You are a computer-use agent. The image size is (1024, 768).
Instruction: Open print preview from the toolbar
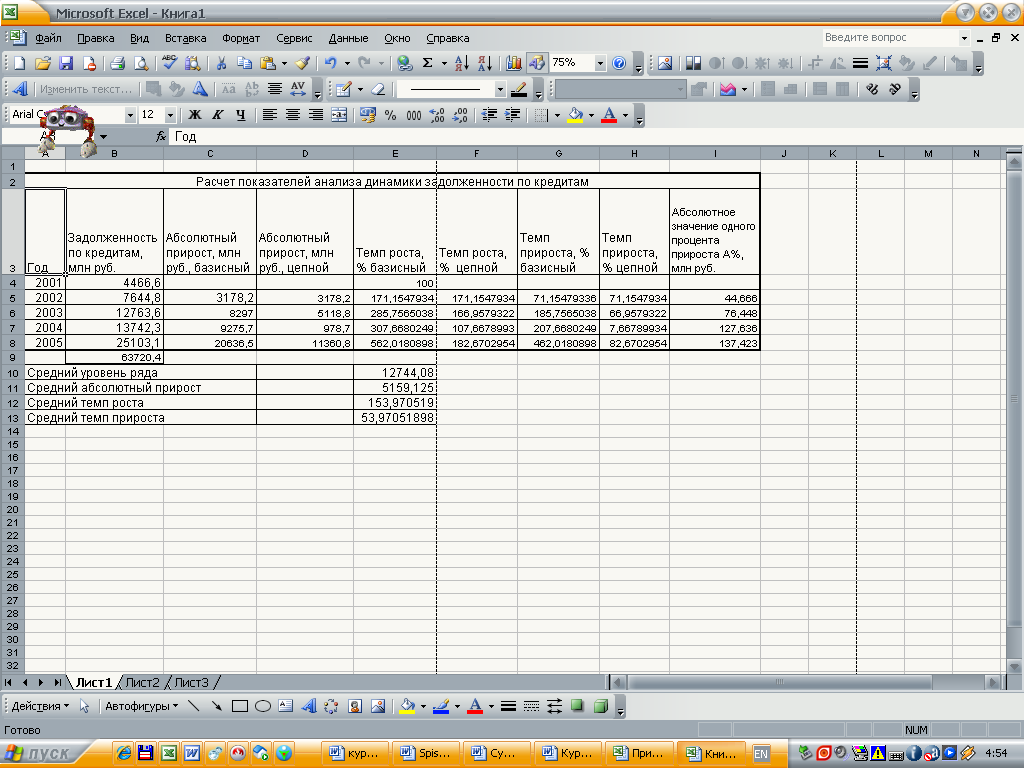[141, 63]
